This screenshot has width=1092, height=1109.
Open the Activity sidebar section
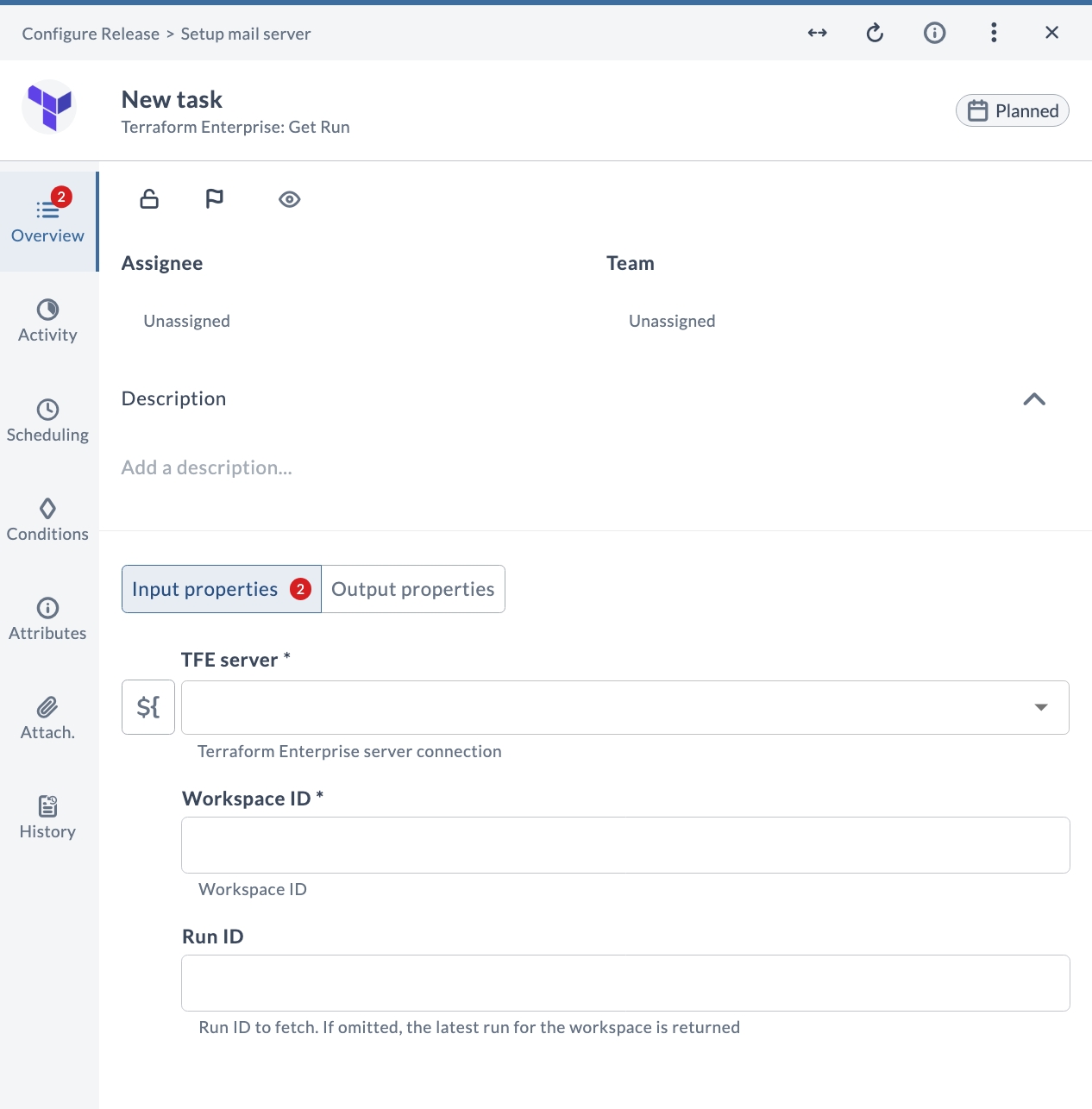click(48, 322)
